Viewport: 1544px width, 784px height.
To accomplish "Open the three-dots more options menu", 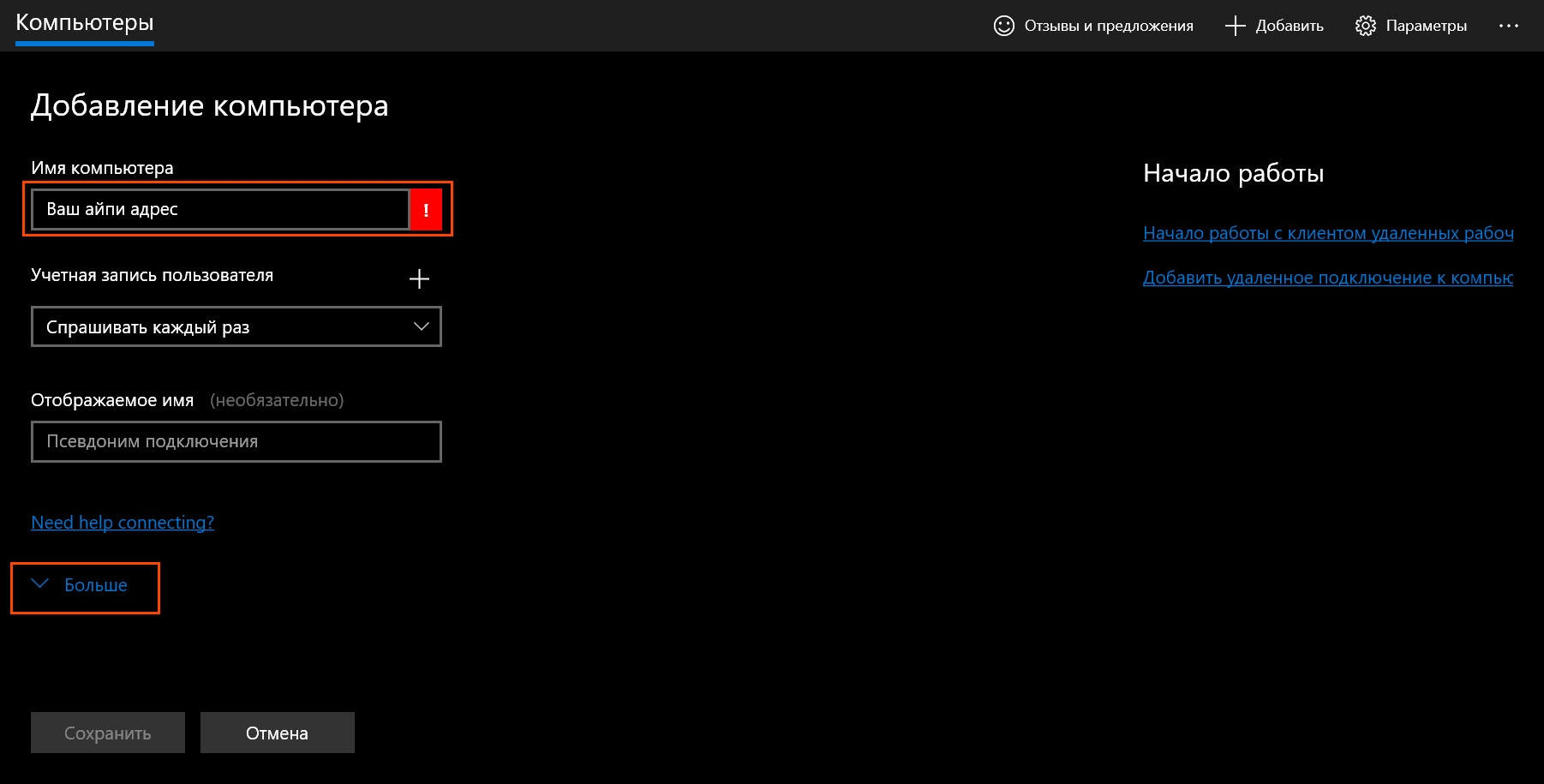I will [x=1508, y=26].
